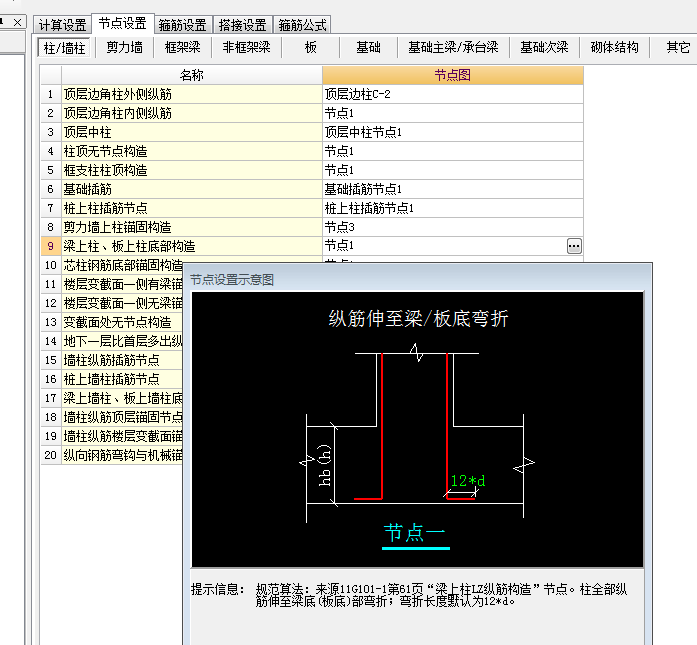
Task: Open the 搭接设置 tab
Action: tap(243, 25)
